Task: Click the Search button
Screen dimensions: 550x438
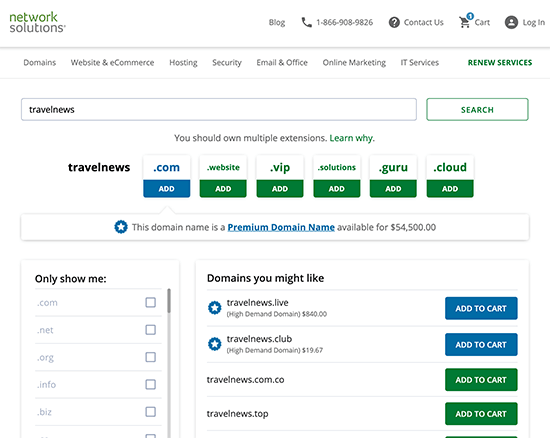Action: (477, 109)
